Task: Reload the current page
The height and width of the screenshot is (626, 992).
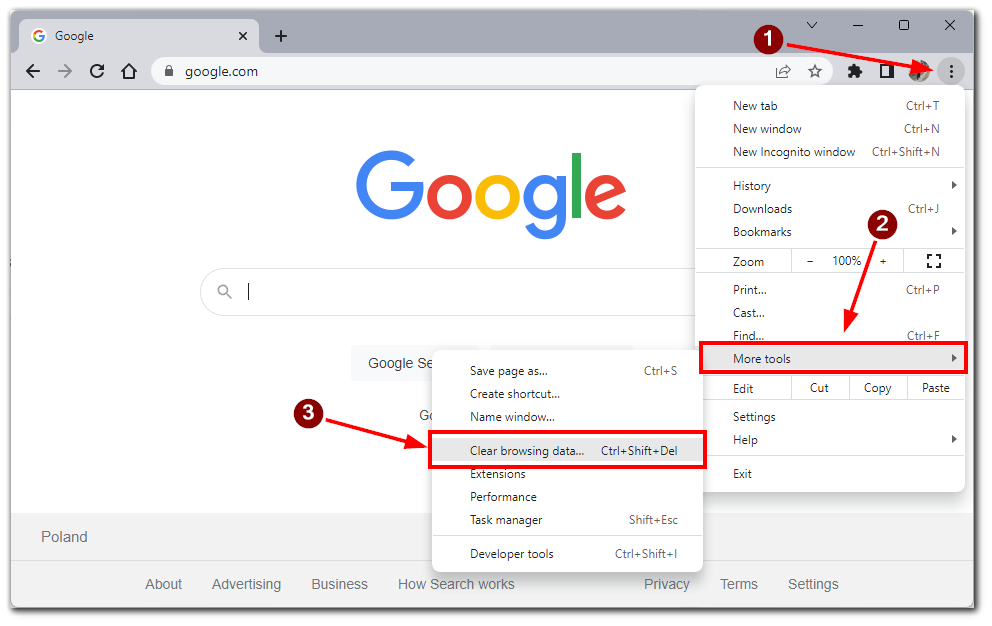Action: click(x=97, y=71)
